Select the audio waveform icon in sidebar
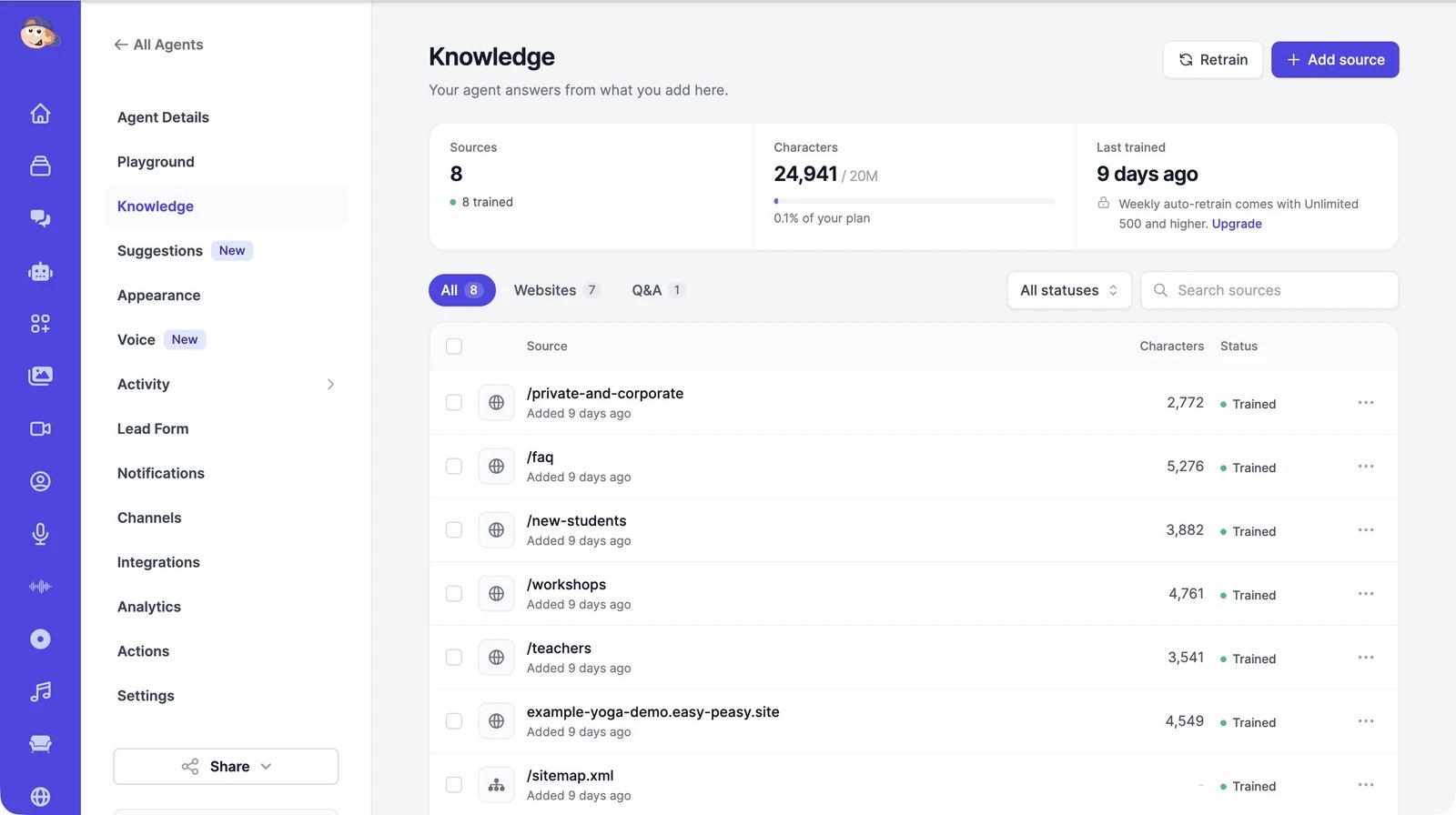The image size is (1456, 815). [x=40, y=586]
